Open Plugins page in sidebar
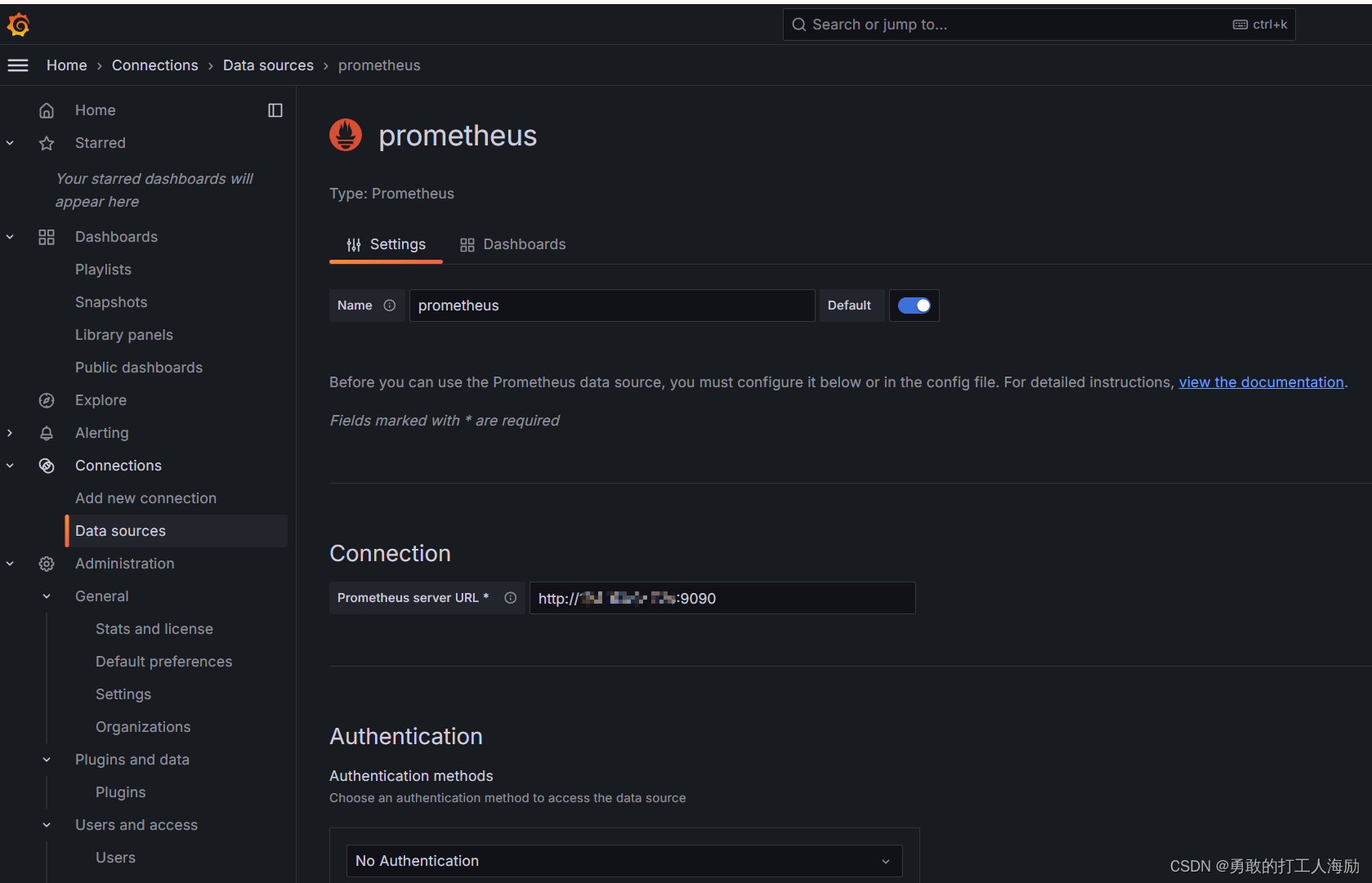Screen dimensions: 1372x883 tap(121, 792)
